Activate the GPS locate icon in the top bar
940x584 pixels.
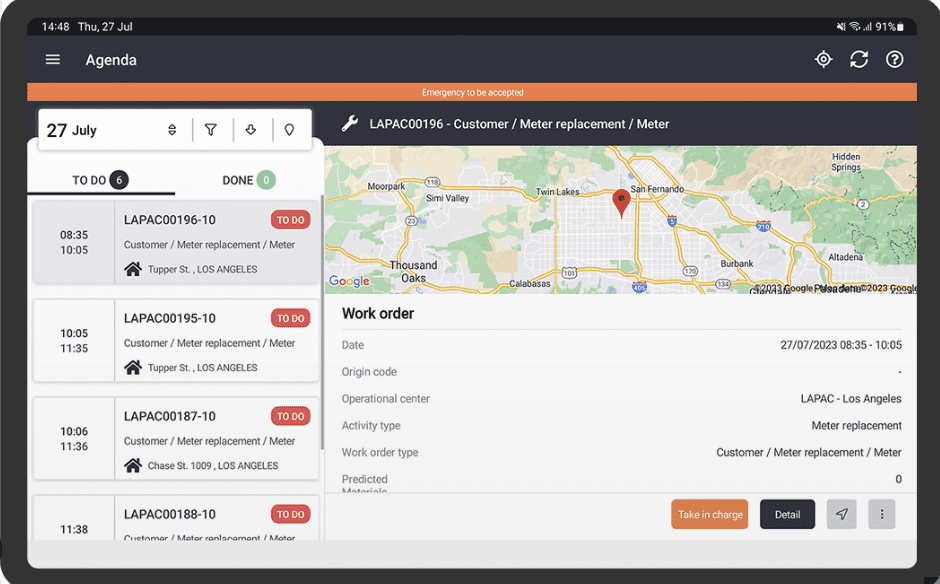[823, 59]
